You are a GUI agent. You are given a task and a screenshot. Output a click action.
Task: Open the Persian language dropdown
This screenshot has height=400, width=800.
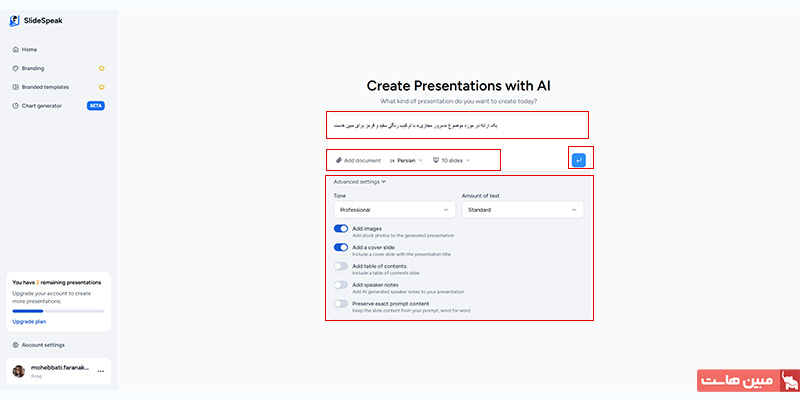[405, 160]
